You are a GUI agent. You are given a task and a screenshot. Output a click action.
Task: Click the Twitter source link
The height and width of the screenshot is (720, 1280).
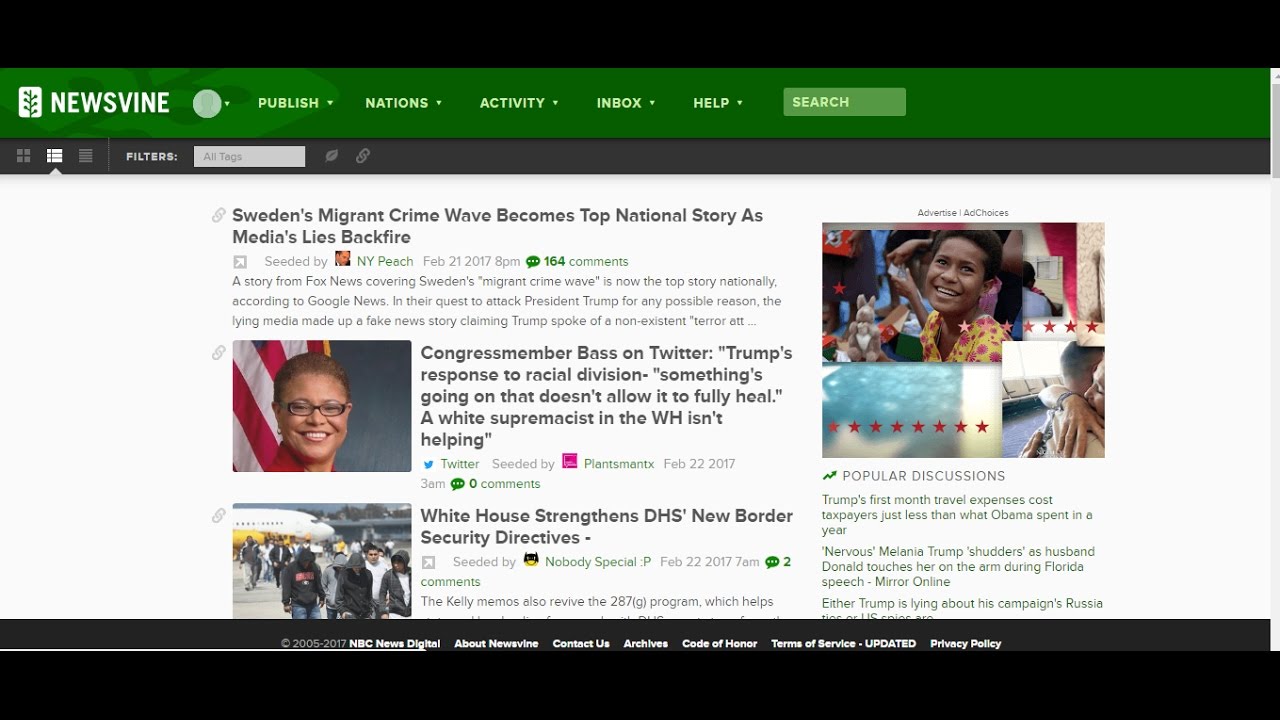460,464
